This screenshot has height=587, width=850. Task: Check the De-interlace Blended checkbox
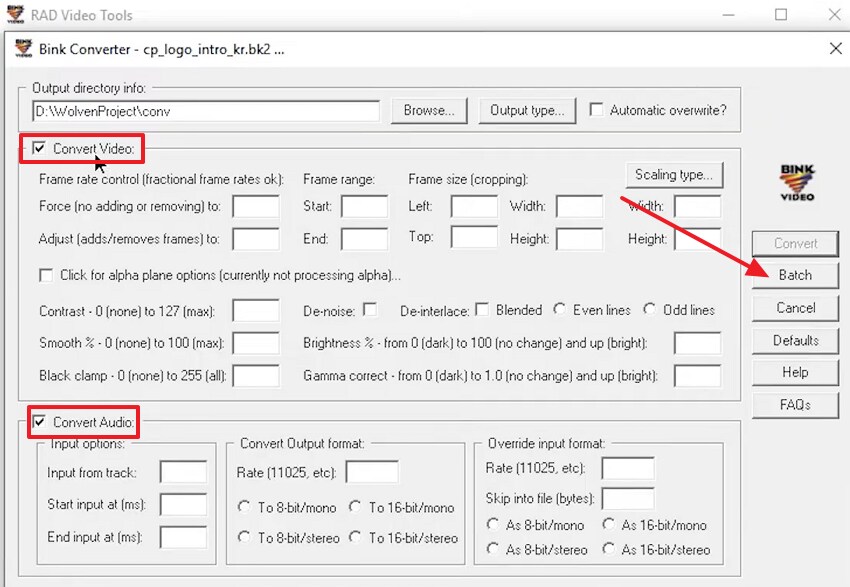point(481,309)
